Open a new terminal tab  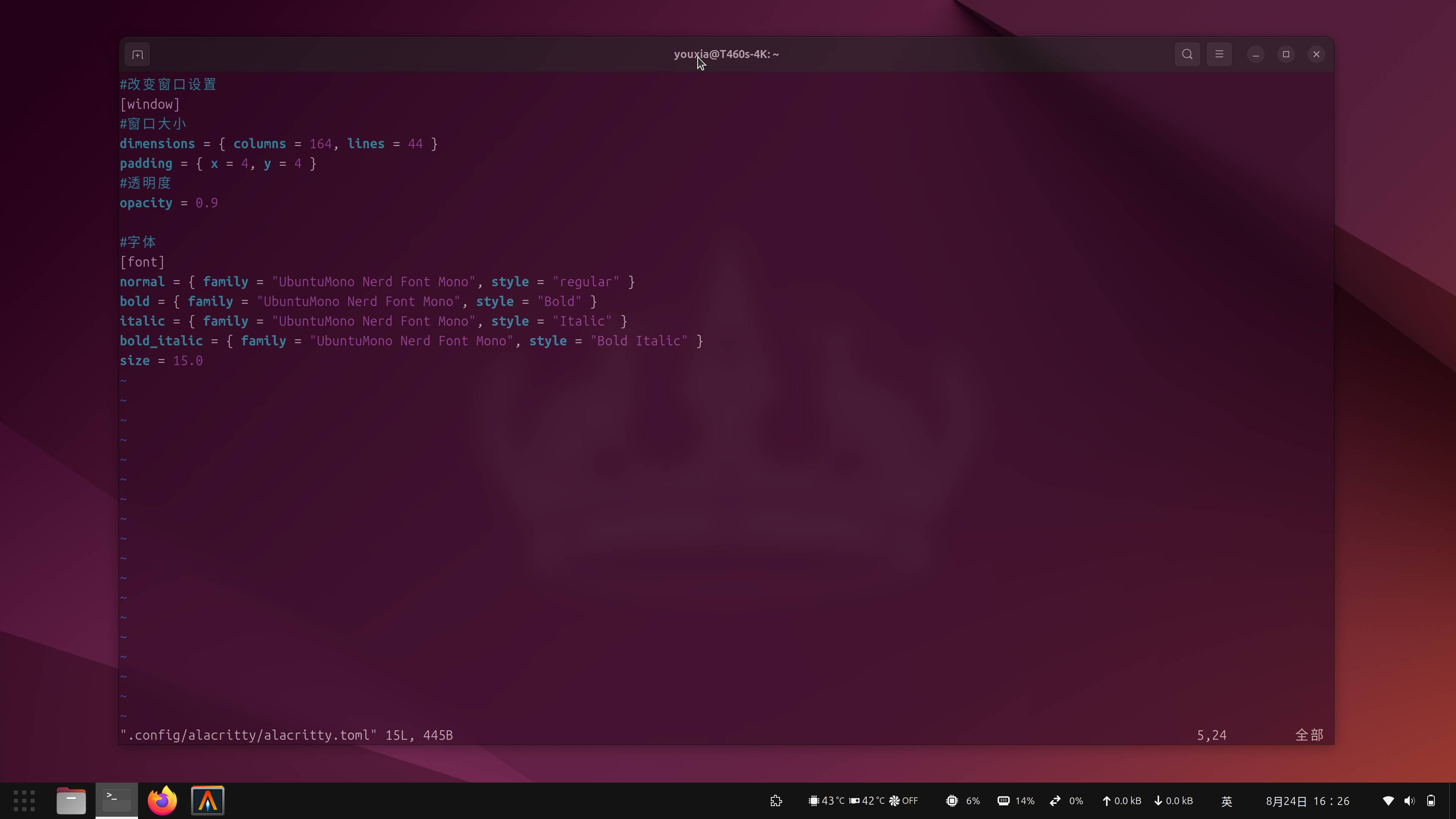click(x=137, y=55)
